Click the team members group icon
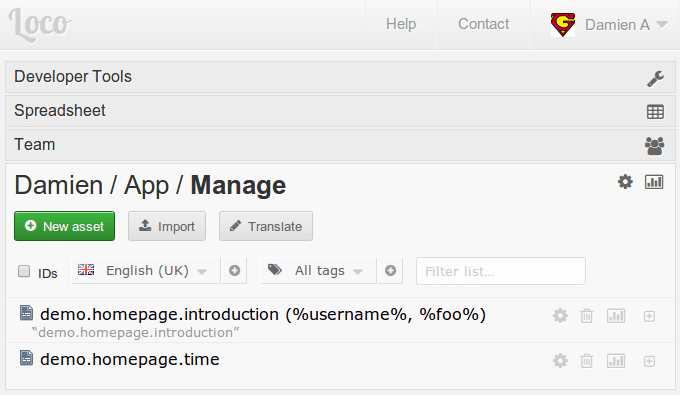Viewport: 680px width, 395px height. 654,146
